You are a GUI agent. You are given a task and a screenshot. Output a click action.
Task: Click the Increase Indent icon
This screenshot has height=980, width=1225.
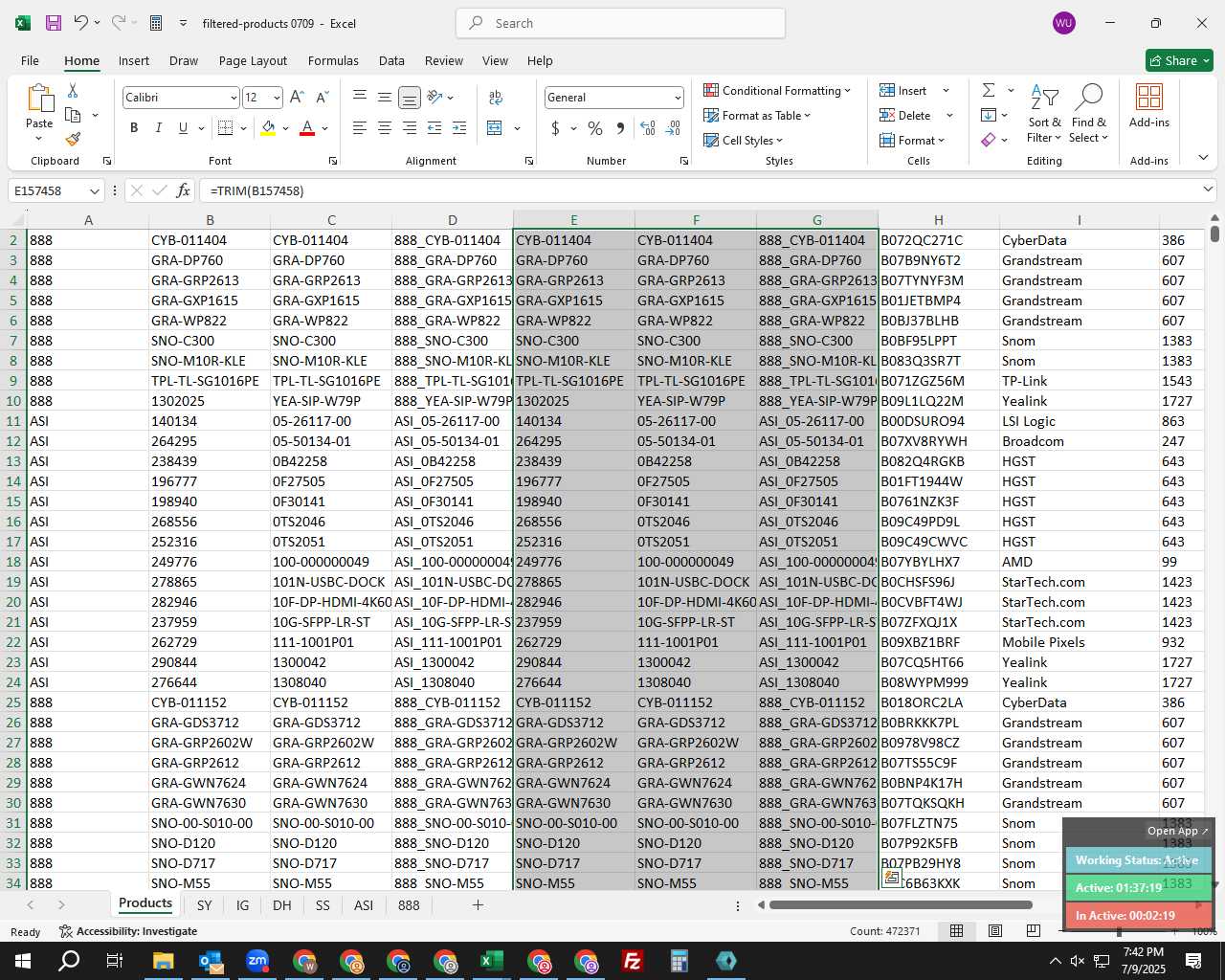point(459,128)
